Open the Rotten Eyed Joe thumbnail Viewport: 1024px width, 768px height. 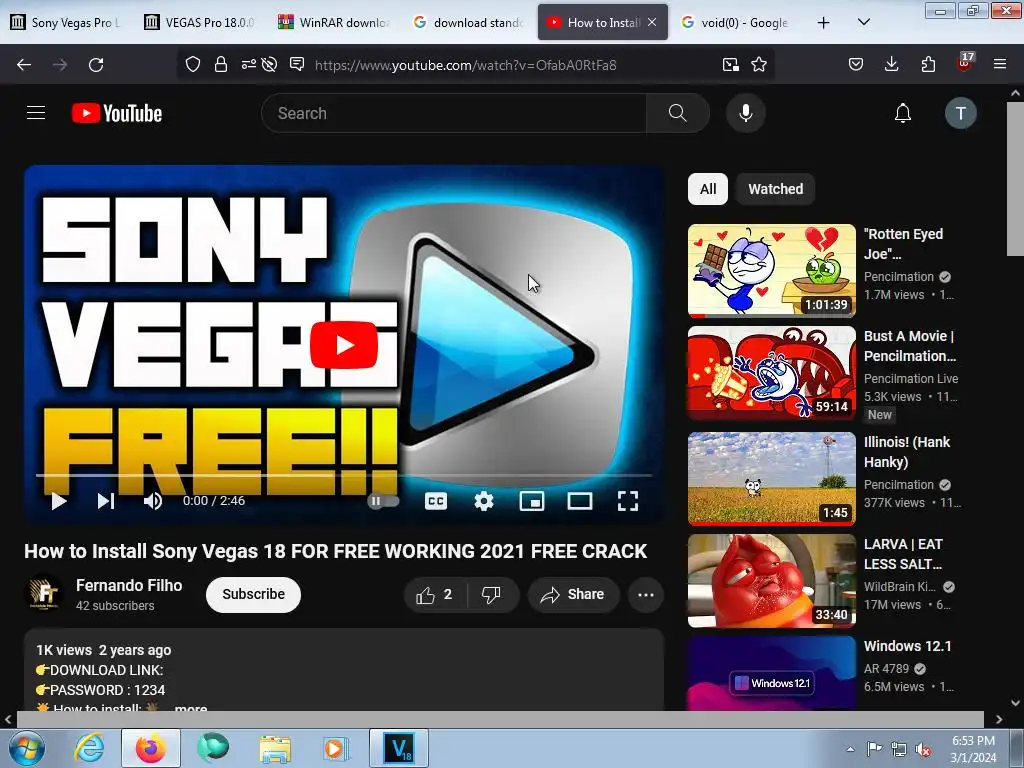[771, 270]
